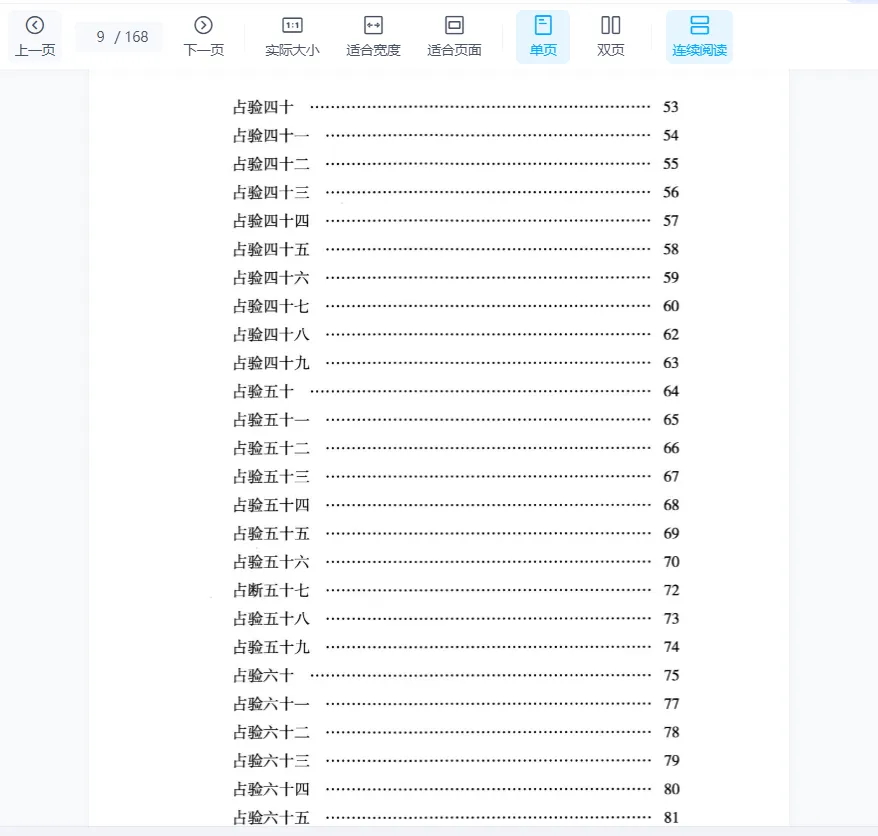Switch to double page mode 双页
Viewport: 878px width, 836px height.
point(610,36)
